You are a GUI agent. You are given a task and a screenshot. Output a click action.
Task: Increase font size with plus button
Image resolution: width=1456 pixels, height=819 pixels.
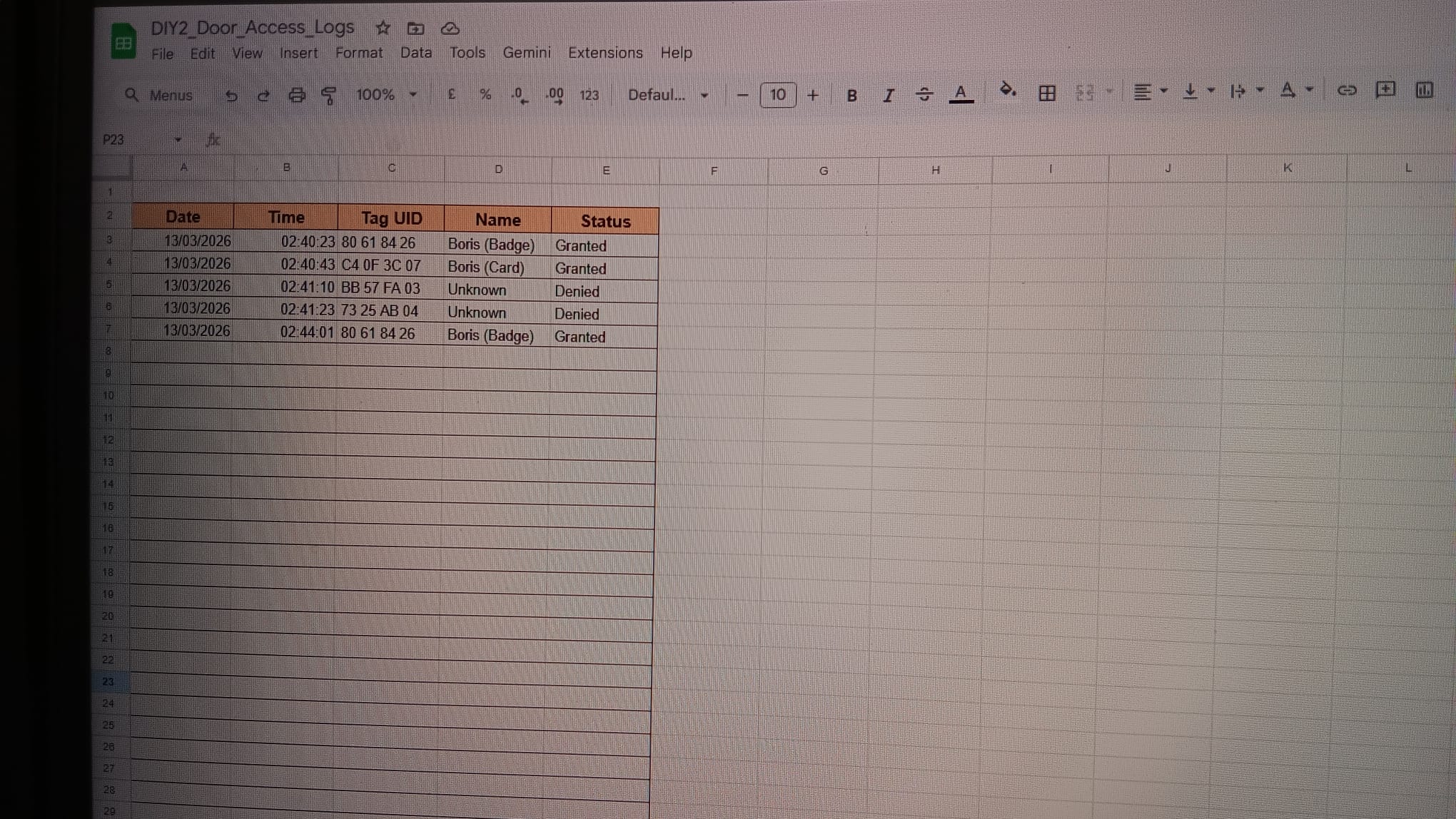pyautogui.click(x=813, y=94)
